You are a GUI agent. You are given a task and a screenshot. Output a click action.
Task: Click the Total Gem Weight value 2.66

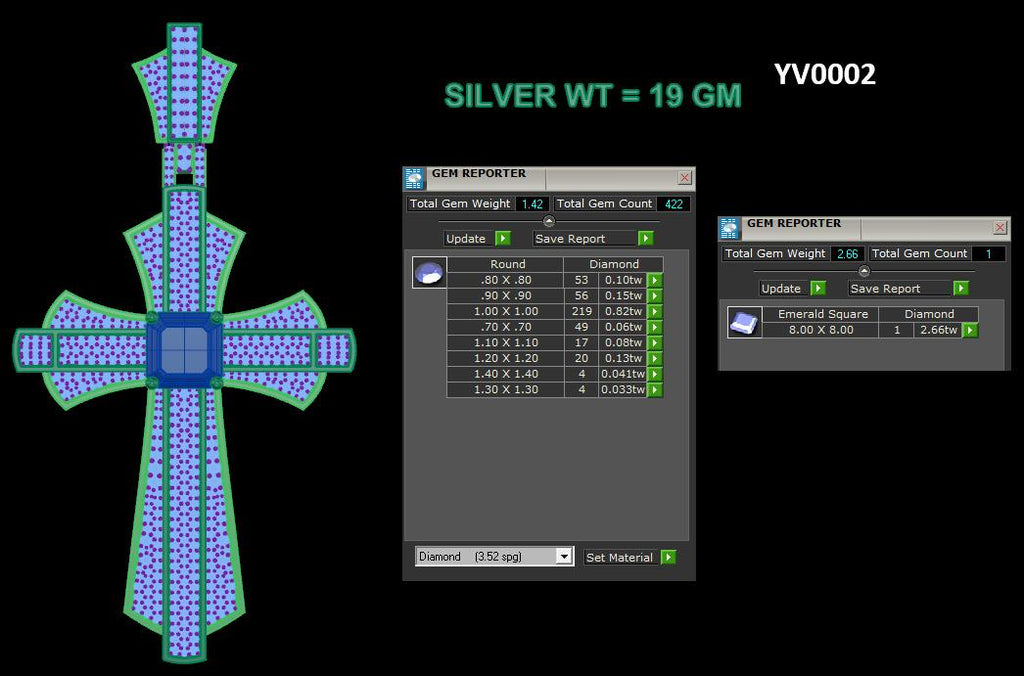(x=848, y=253)
